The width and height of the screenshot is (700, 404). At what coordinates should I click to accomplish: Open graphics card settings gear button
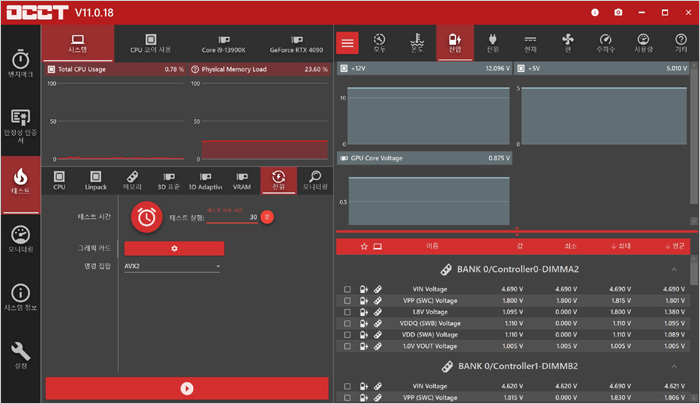[x=174, y=249]
